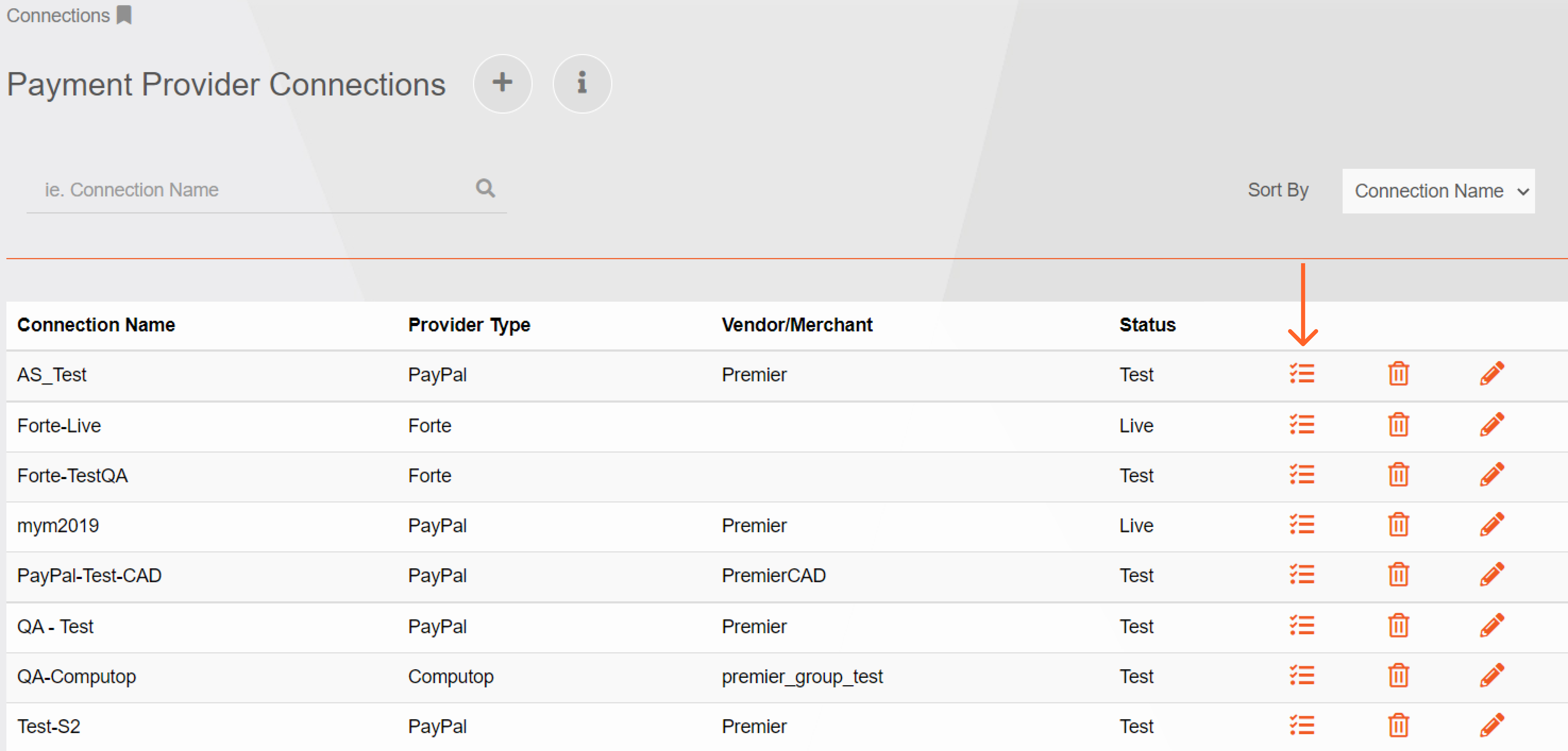
Task: Edit the Forte-TestQA connection
Action: tap(1492, 475)
